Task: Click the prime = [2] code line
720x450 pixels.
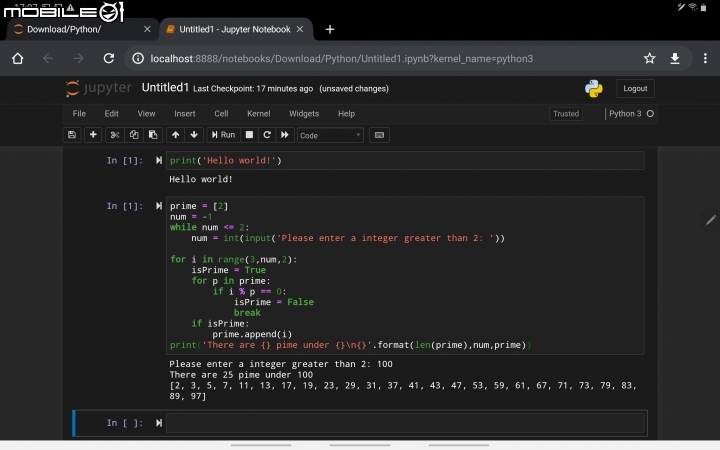Action: click(199, 206)
